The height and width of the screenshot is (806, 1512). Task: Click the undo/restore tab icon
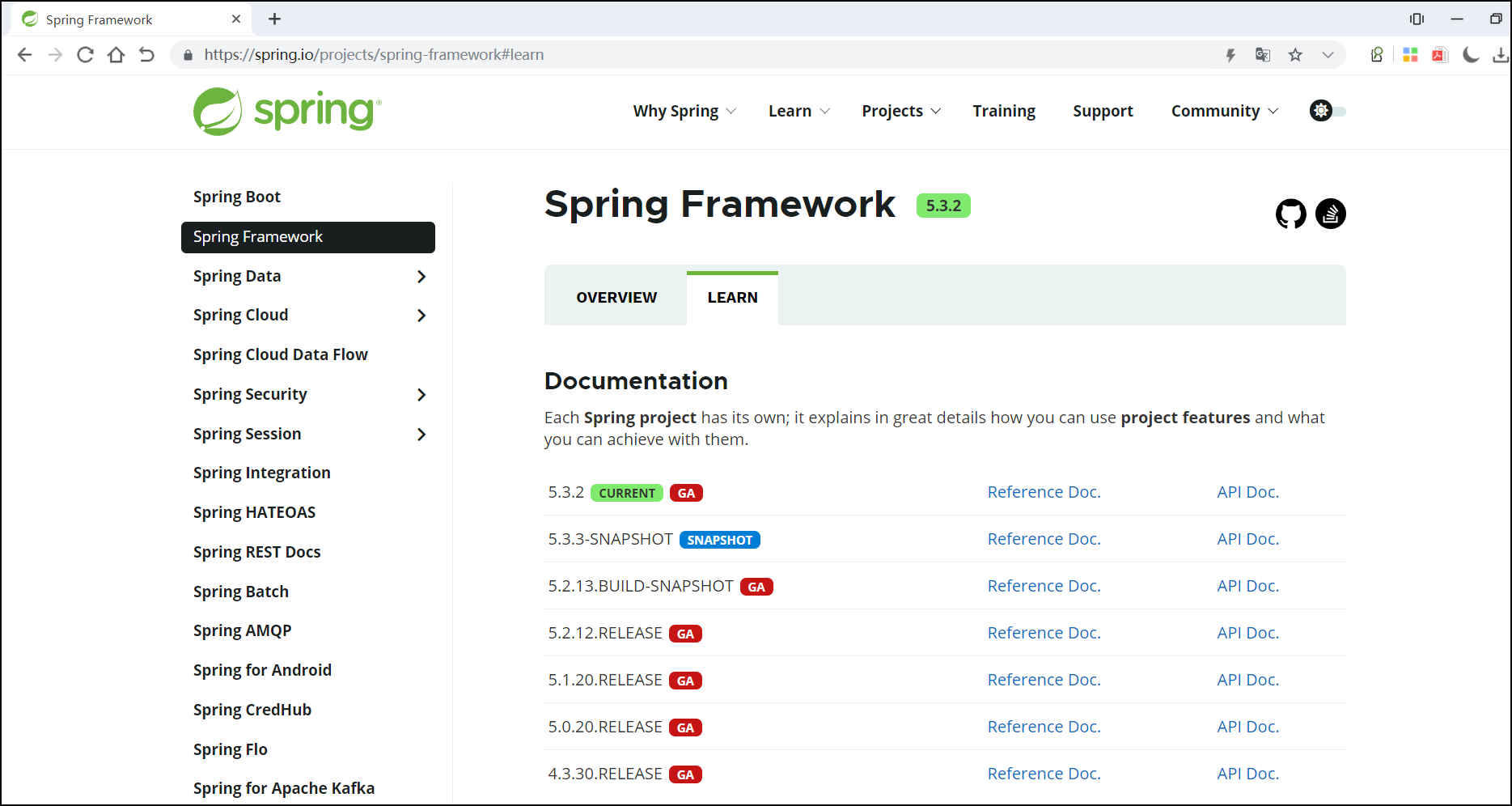pyautogui.click(x=146, y=54)
